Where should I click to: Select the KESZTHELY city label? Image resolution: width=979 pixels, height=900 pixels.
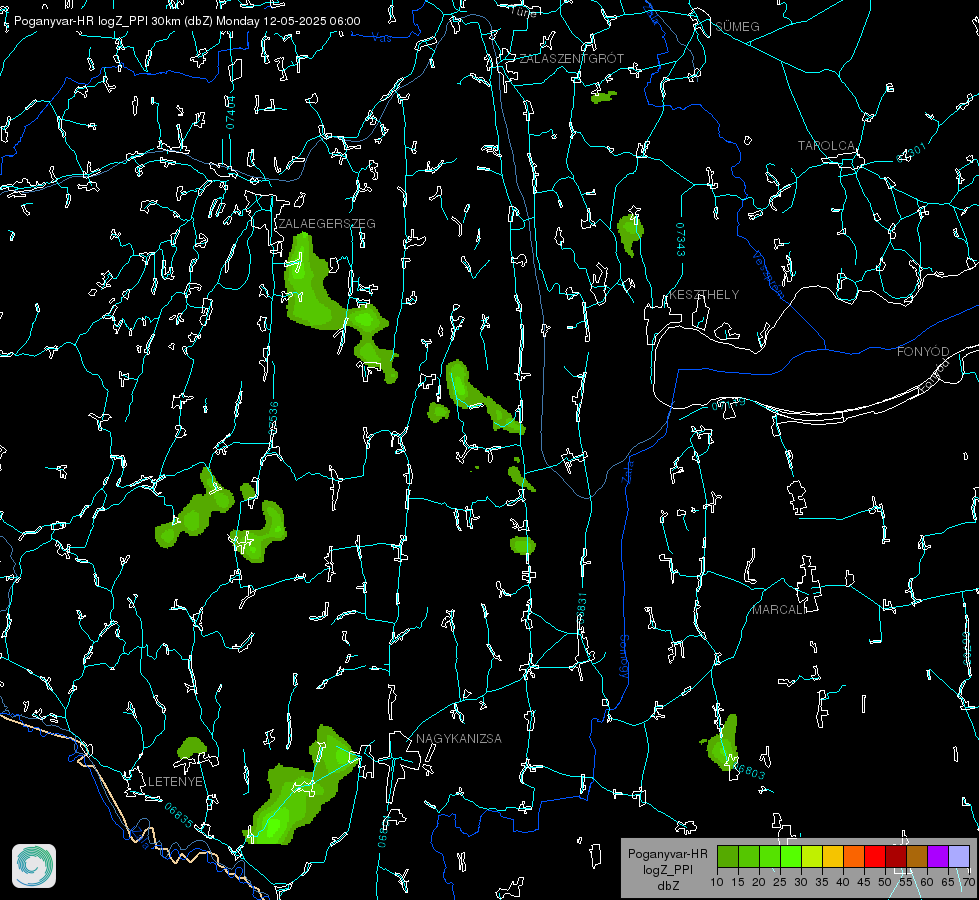click(x=704, y=295)
